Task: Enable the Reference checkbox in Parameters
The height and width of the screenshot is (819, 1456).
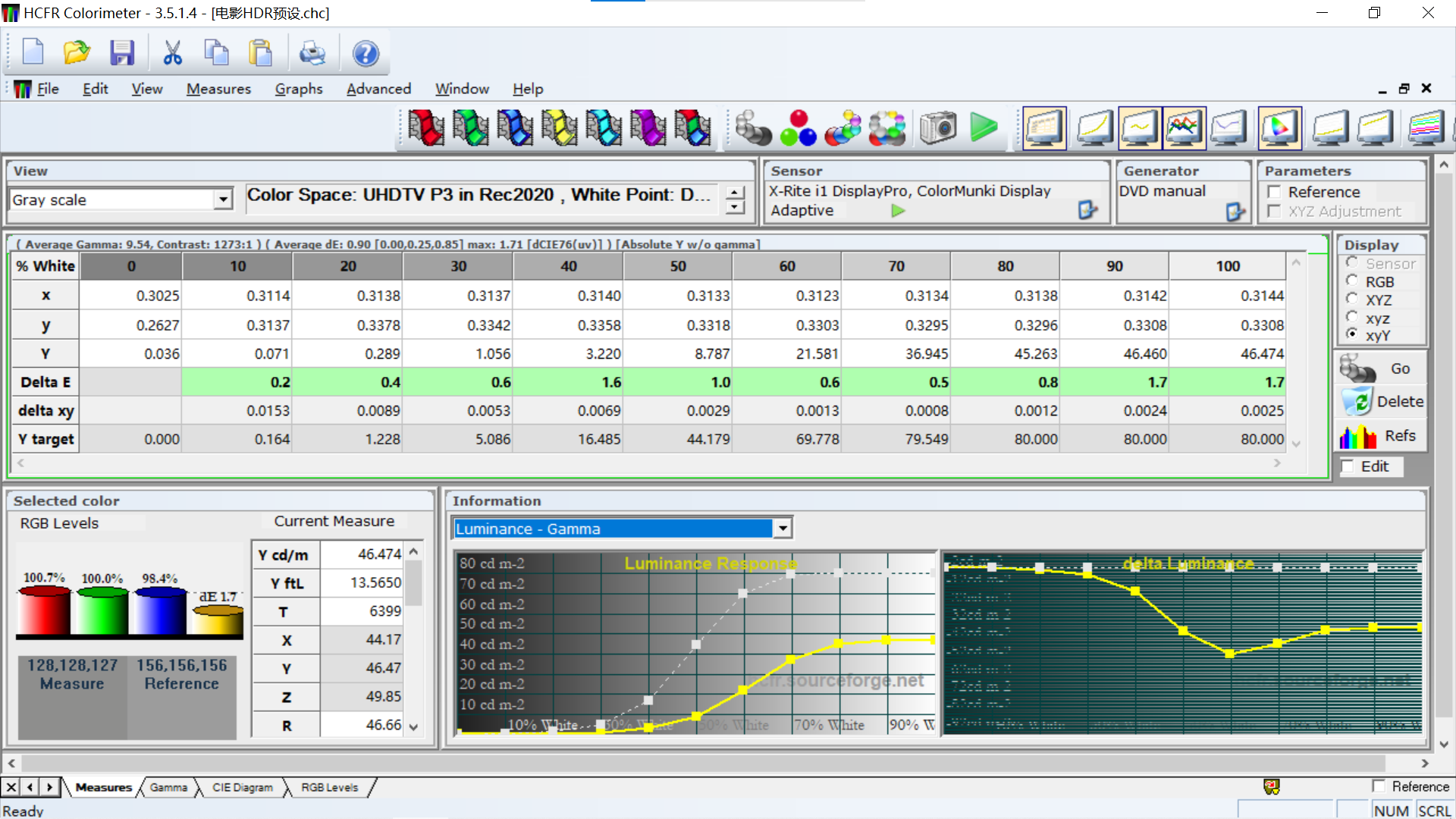Action: click(1275, 192)
